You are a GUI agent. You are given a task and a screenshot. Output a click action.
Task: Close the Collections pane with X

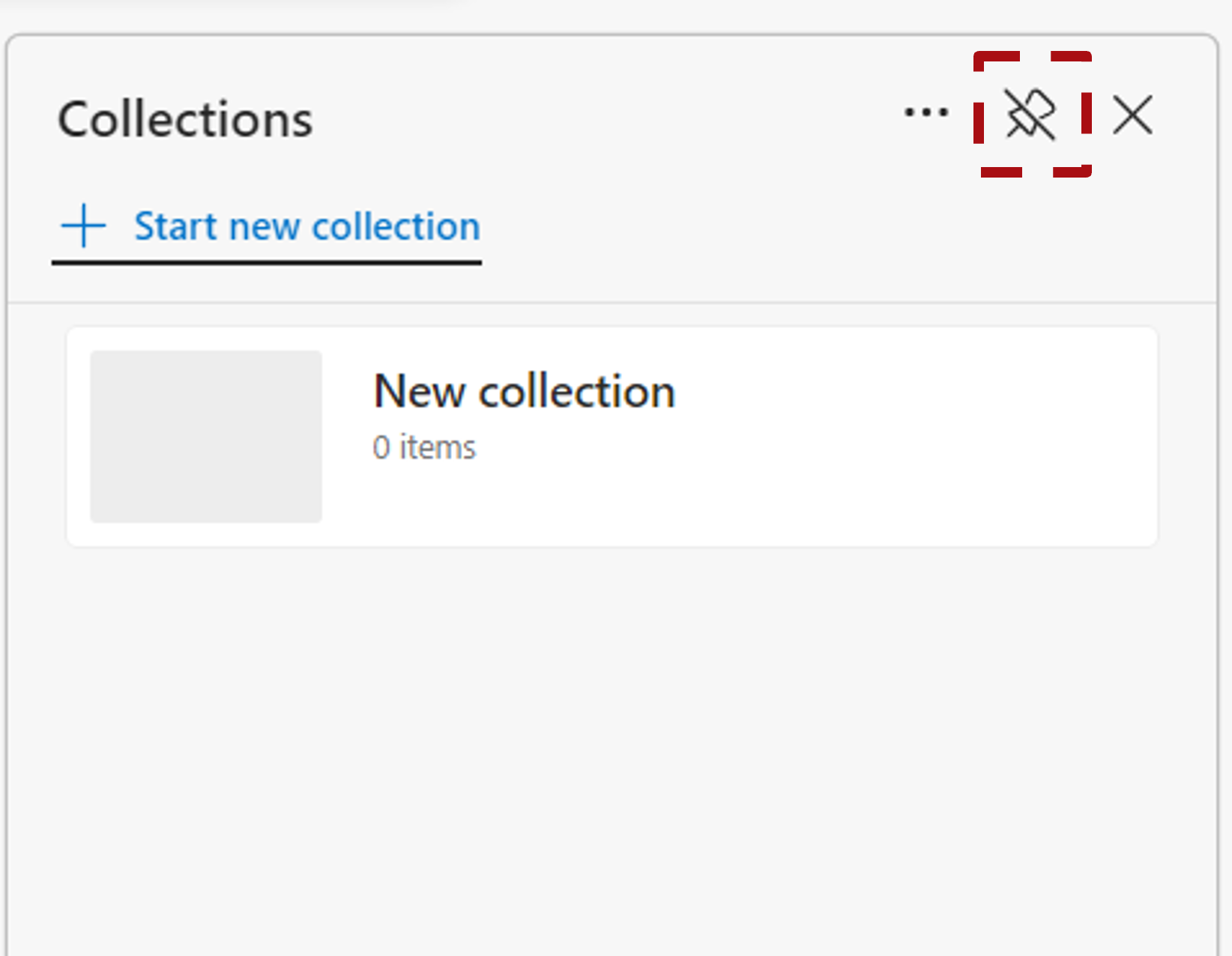(x=1132, y=115)
